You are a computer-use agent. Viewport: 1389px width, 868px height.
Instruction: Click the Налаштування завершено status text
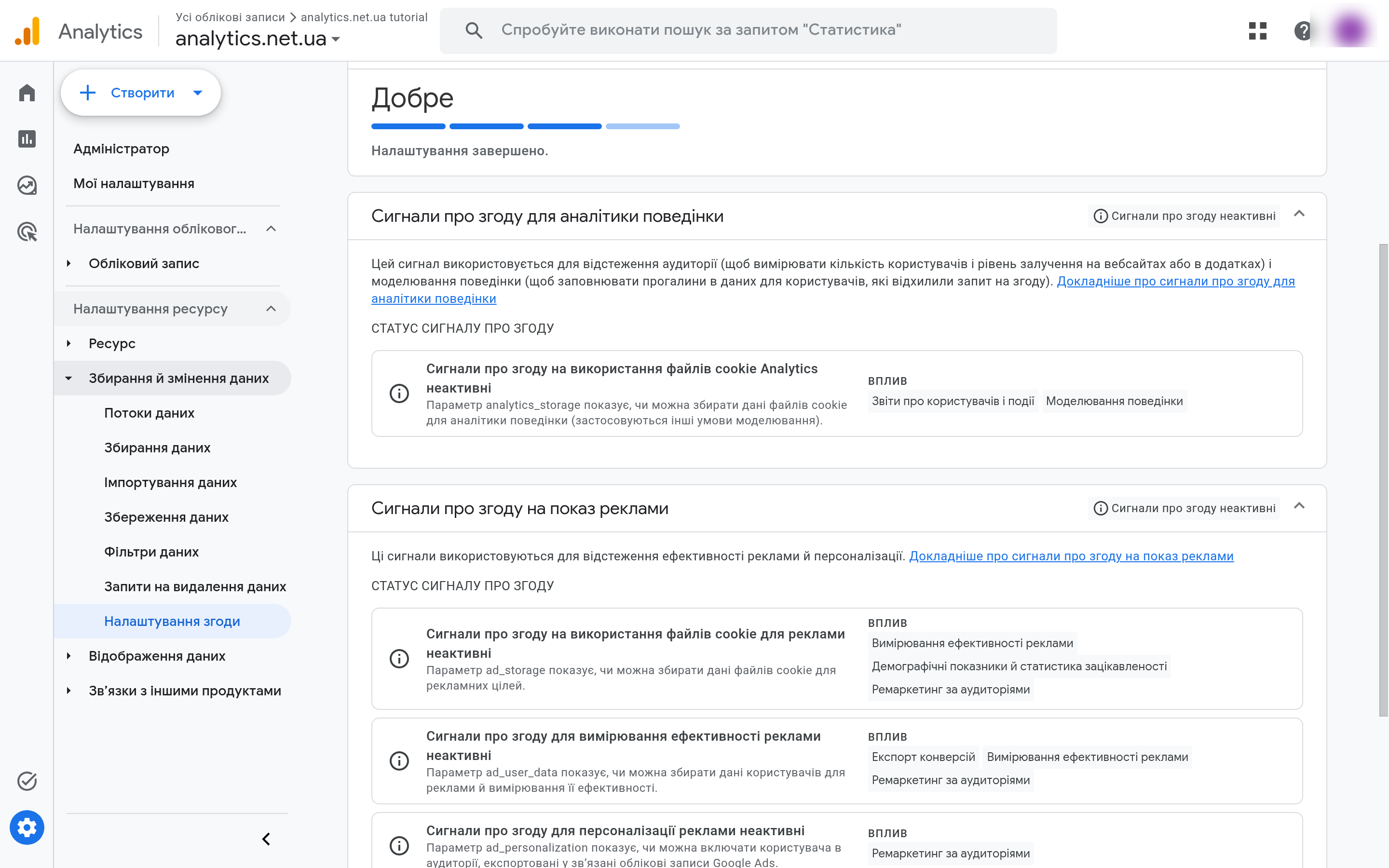460,151
